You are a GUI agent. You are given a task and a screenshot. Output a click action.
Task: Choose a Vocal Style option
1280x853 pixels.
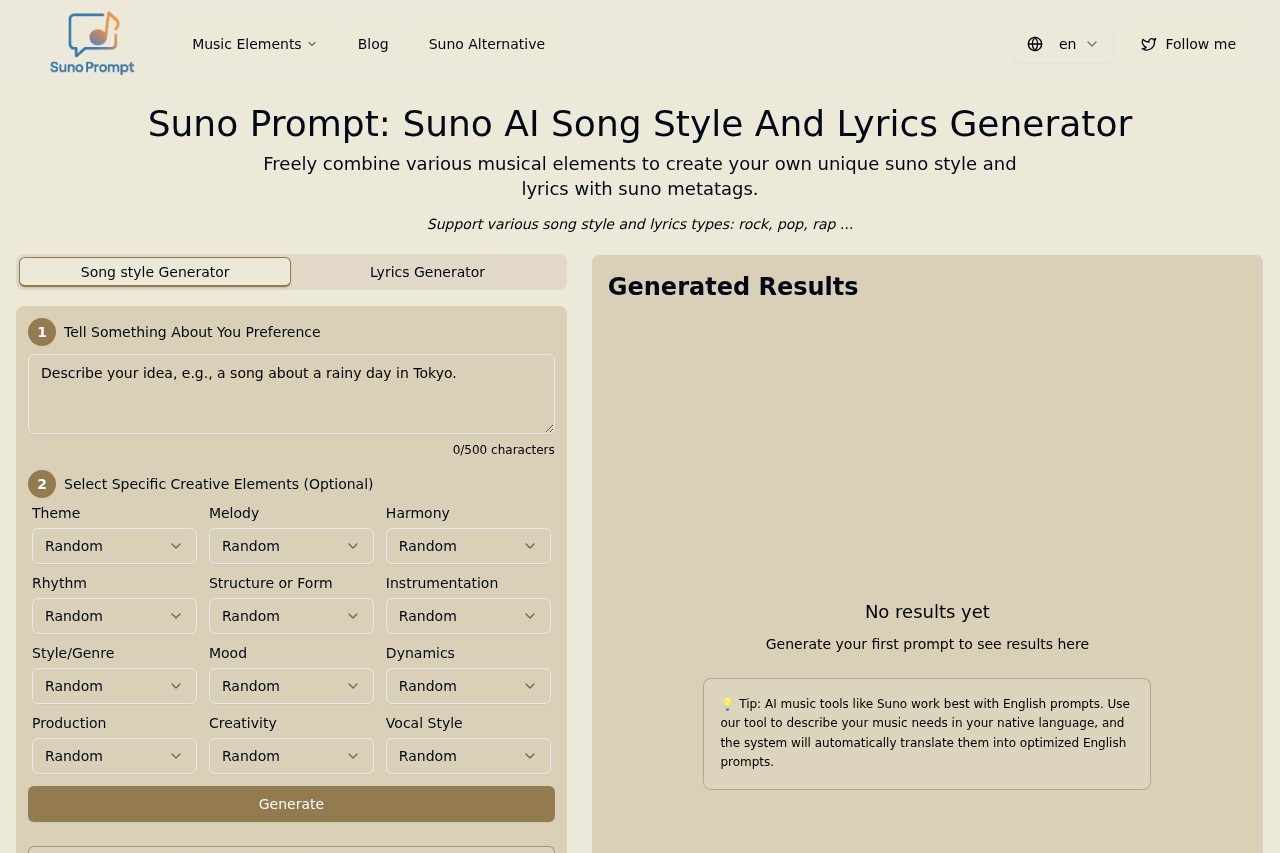[x=468, y=756]
